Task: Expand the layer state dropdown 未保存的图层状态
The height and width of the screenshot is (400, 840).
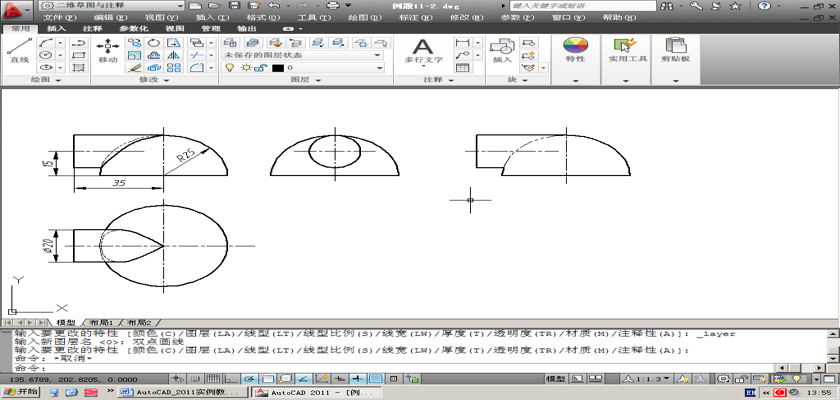Action: point(378,56)
